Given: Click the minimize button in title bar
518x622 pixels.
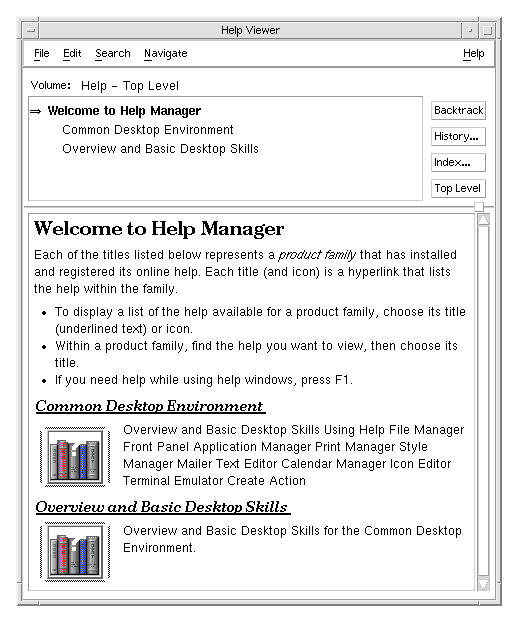Looking at the screenshot, I should coord(470,31).
